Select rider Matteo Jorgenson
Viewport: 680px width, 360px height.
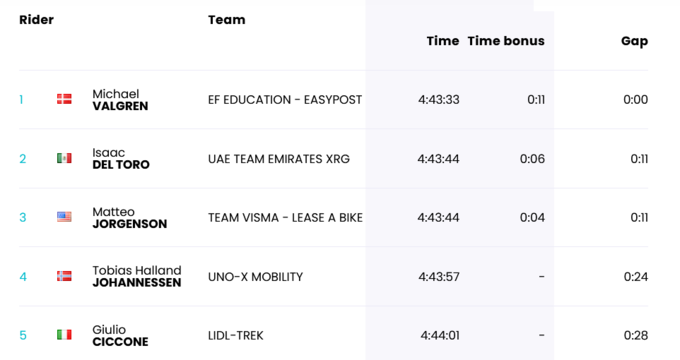pyautogui.click(x=130, y=218)
